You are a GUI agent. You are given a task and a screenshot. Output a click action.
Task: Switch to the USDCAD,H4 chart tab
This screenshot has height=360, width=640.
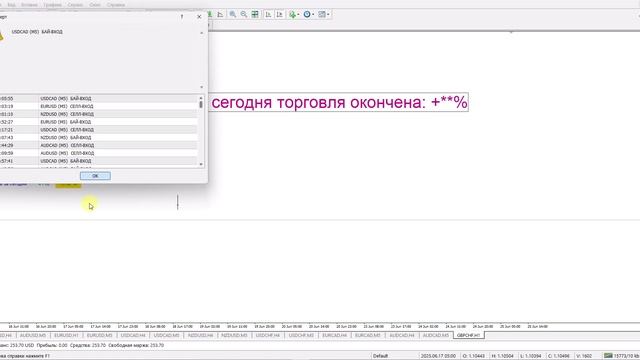(x=133, y=336)
